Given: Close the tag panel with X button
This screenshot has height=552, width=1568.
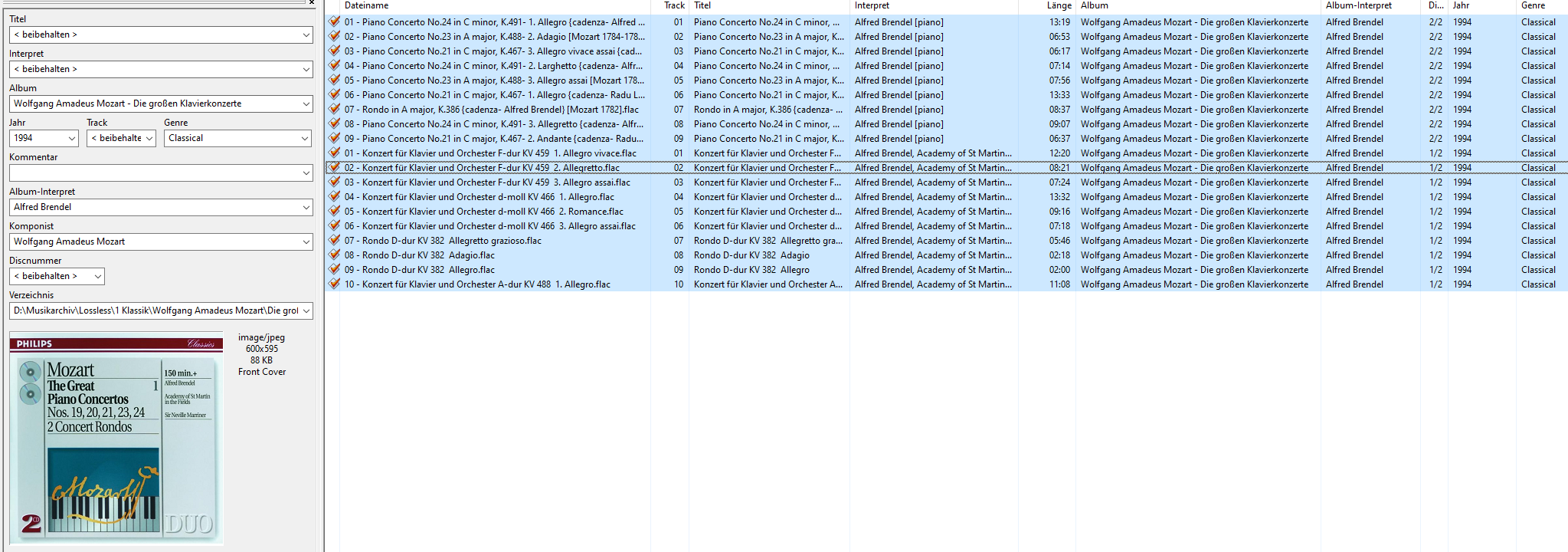Looking at the screenshot, I should (312, 2).
